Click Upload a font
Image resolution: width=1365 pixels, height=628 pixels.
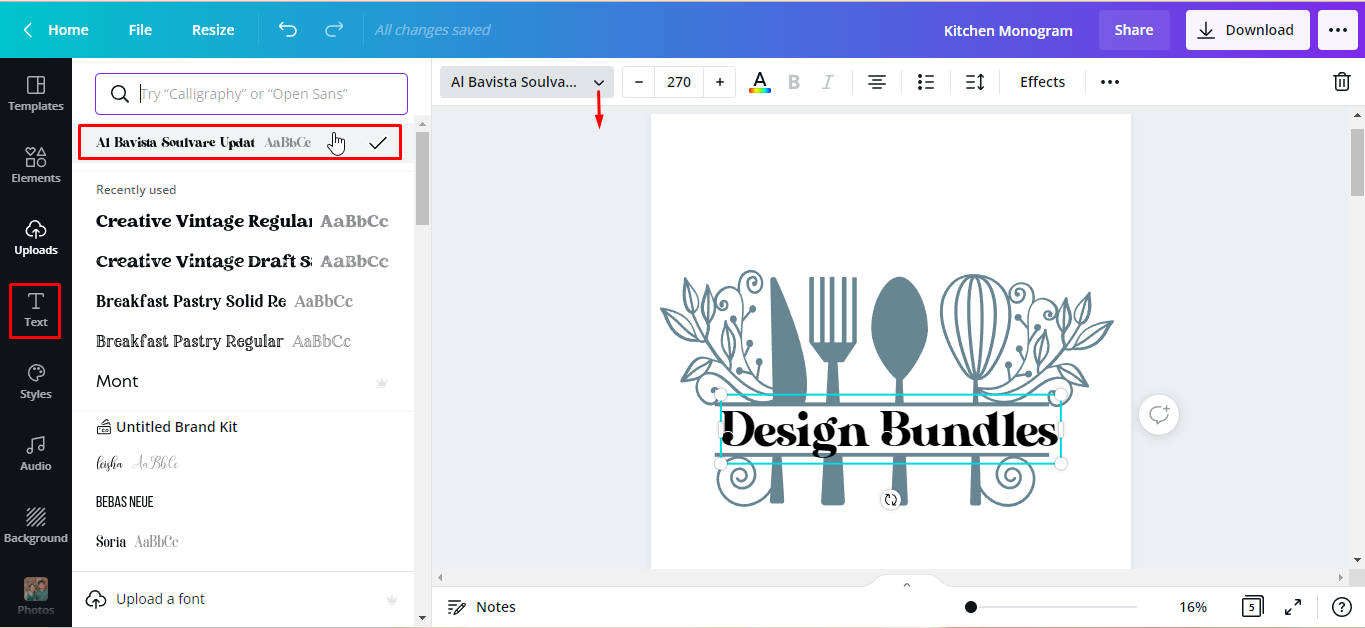tap(145, 599)
